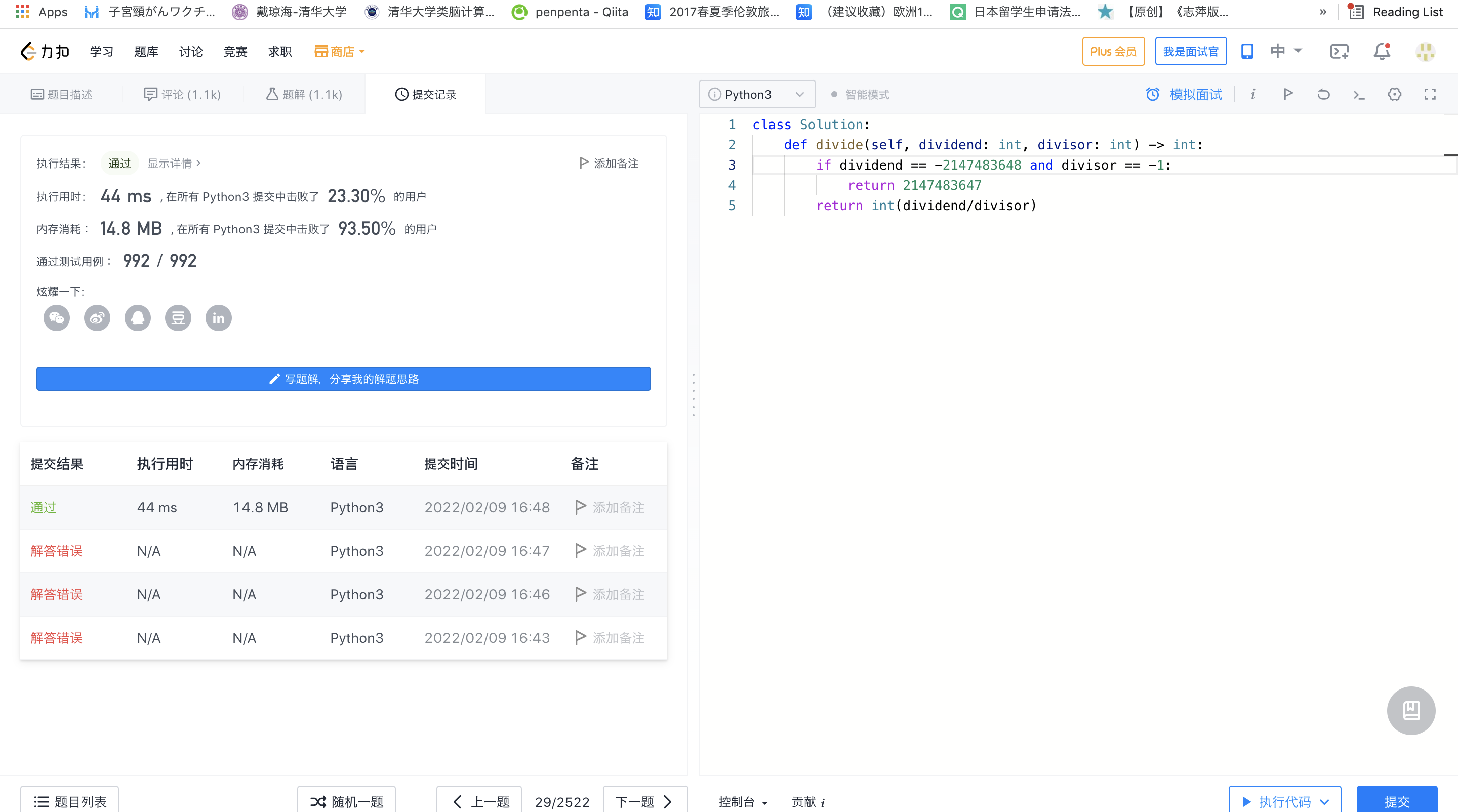Open the Apps grid in bookmarks bar
This screenshot has height=812, width=1458.
tap(42, 11)
